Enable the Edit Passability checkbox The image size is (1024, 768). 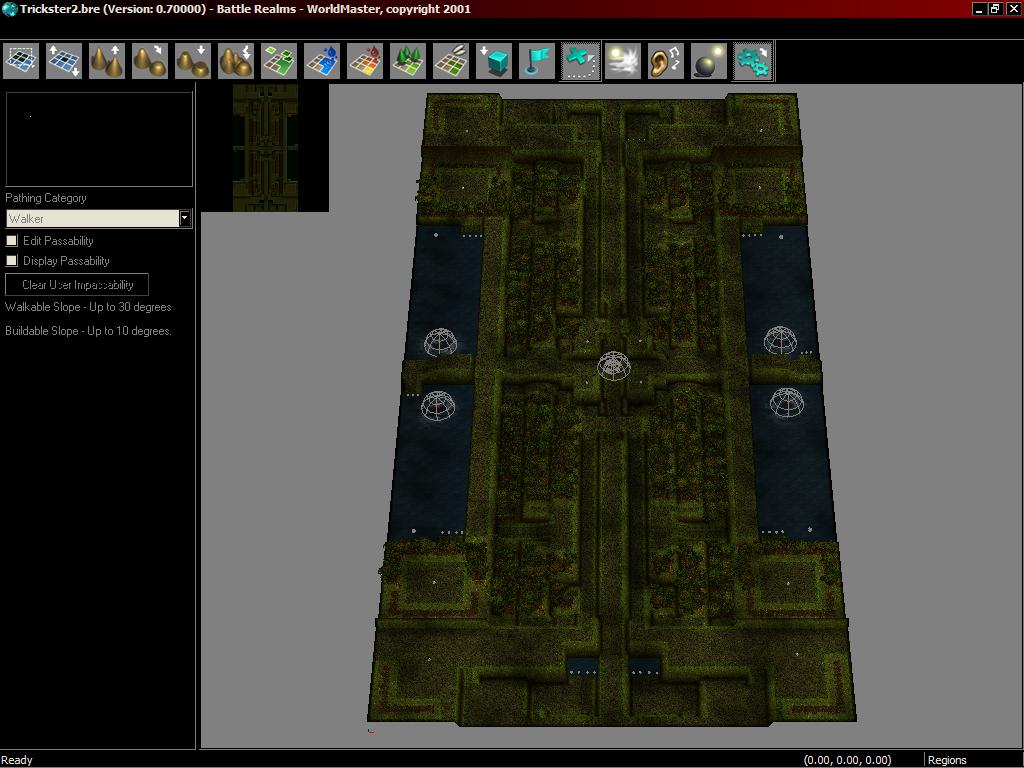12,241
